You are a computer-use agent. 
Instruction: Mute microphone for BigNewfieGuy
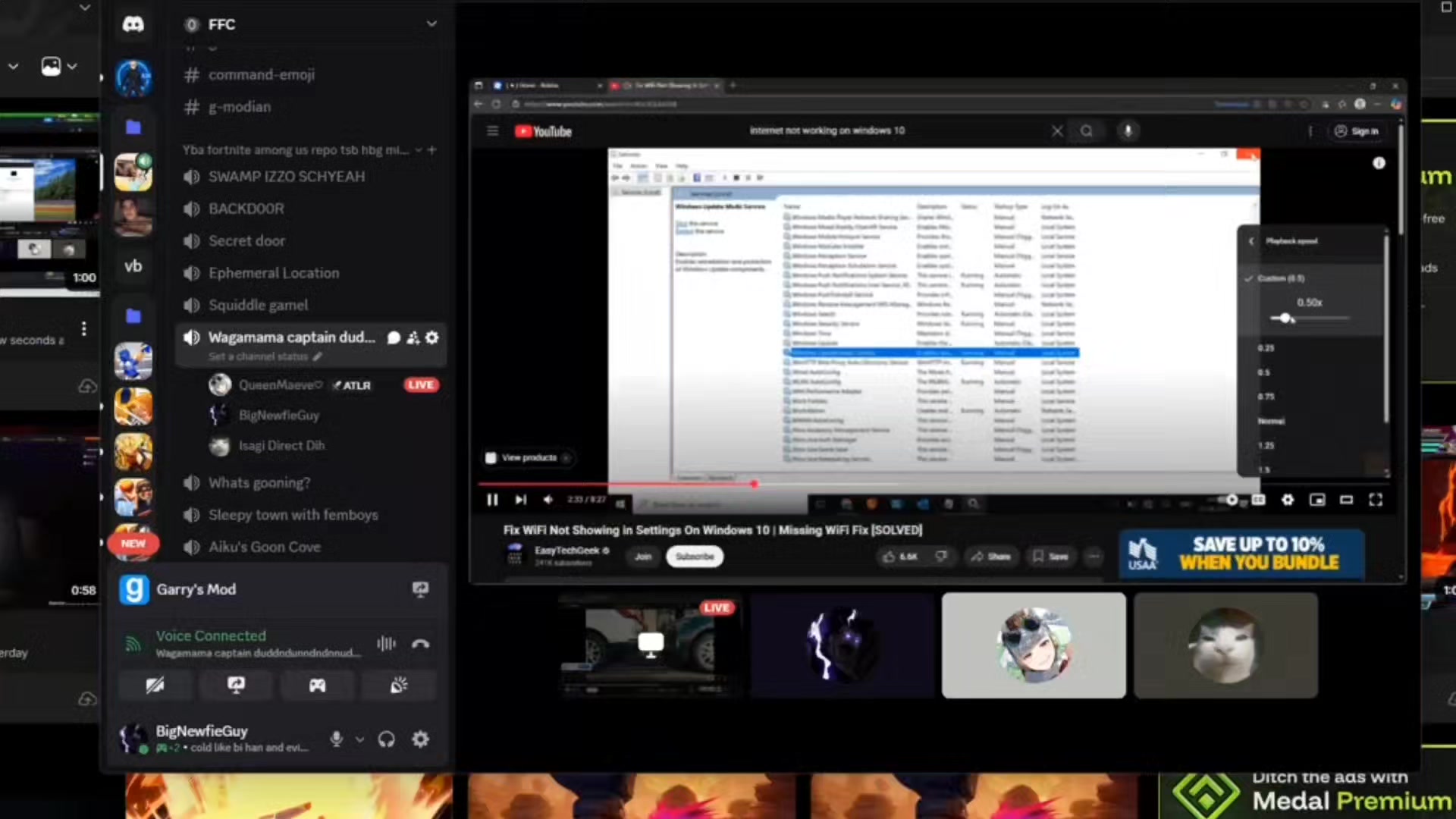click(x=337, y=739)
